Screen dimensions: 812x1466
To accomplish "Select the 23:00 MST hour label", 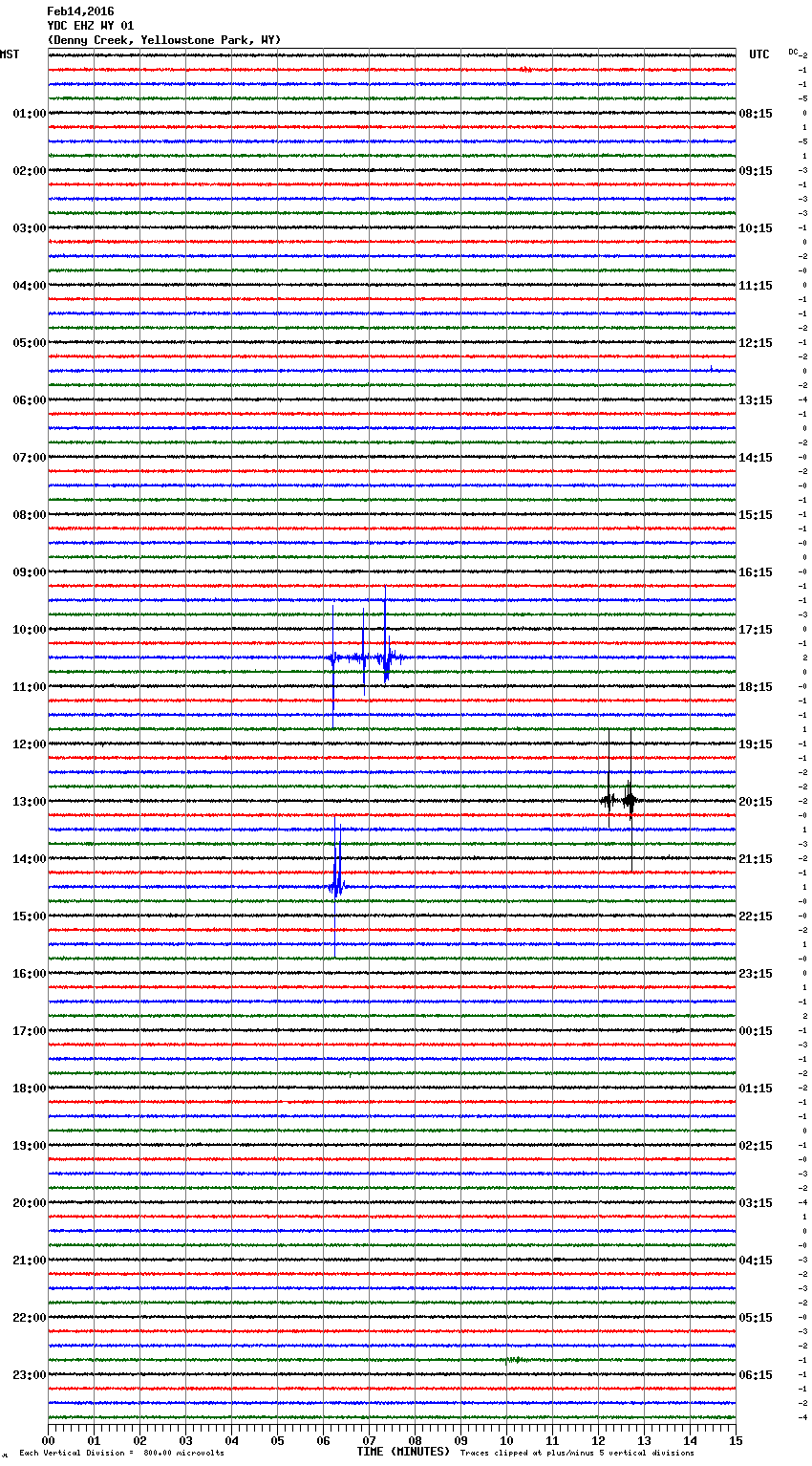I will coord(29,1375).
